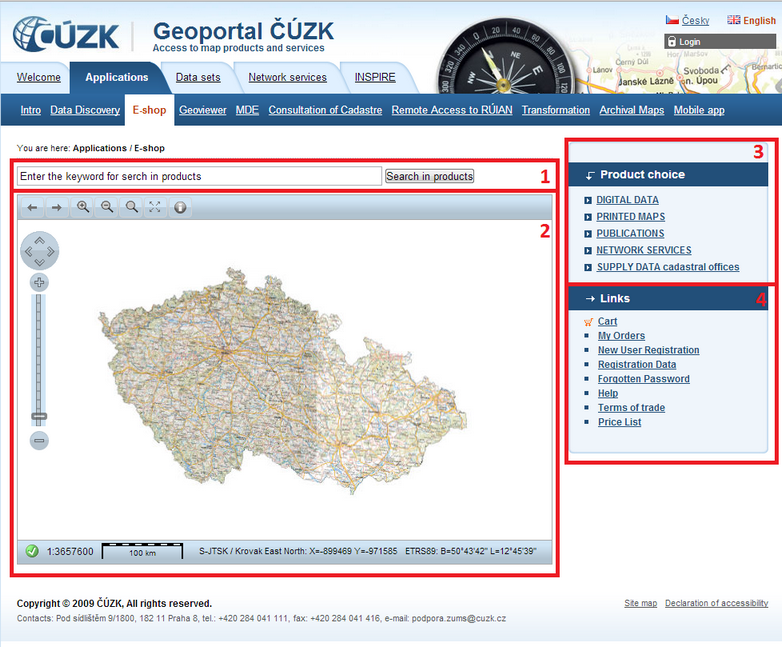Select the zoom in magnifier tool
The height and width of the screenshot is (647, 782).
83,208
